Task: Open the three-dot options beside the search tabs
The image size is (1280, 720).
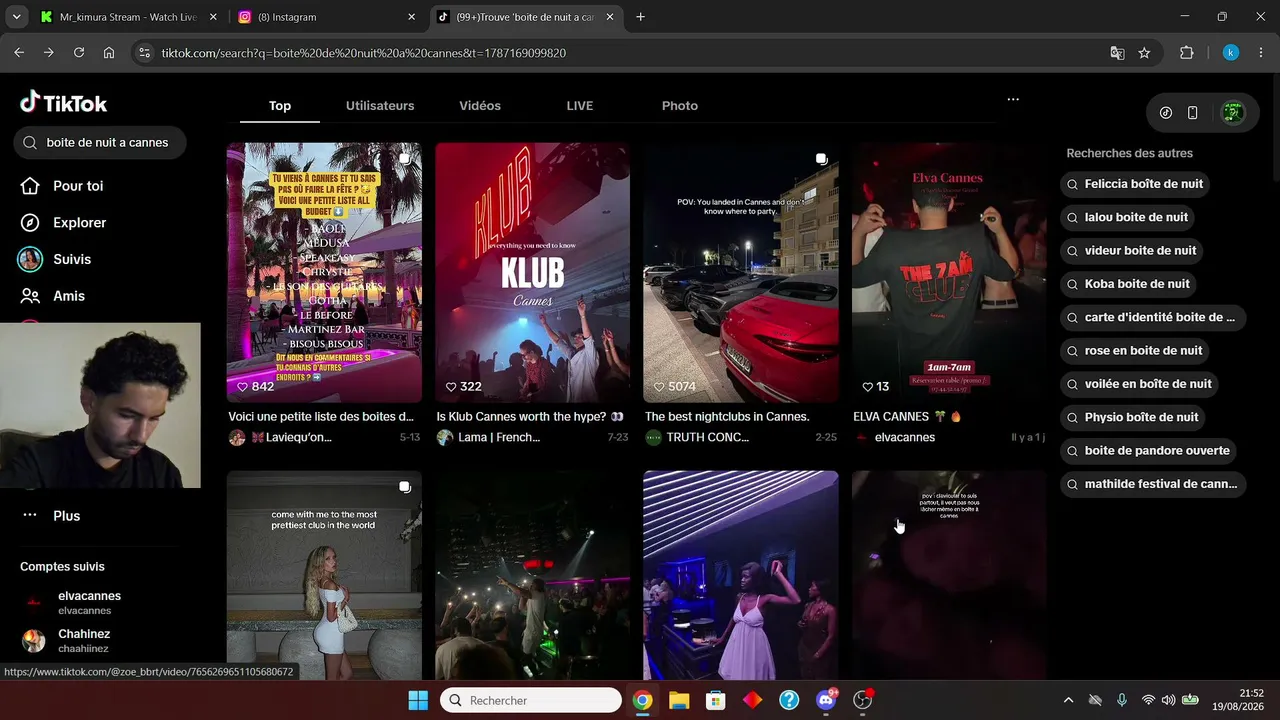Action: click(x=1013, y=100)
